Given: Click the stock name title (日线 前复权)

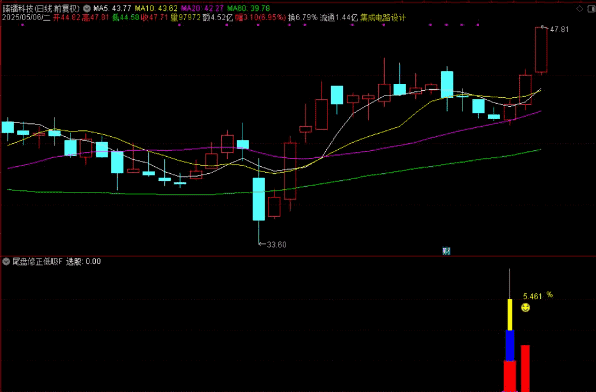Looking at the screenshot, I should click(41, 8).
